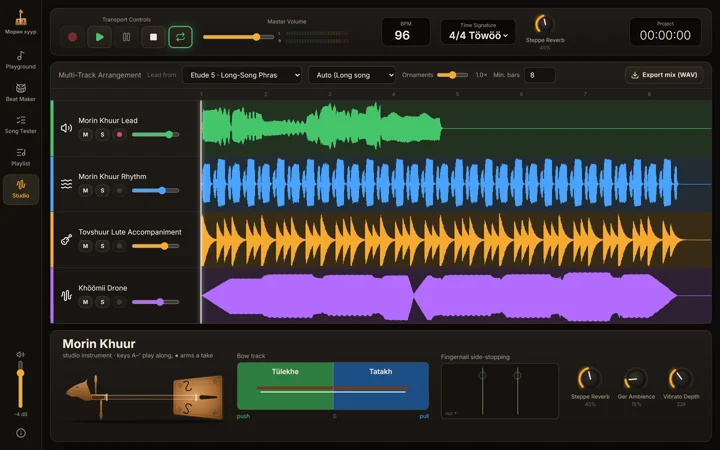Arm recording on Khöömii Drone track
The height and width of the screenshot is (450, 720).
[x=119, y=302]
